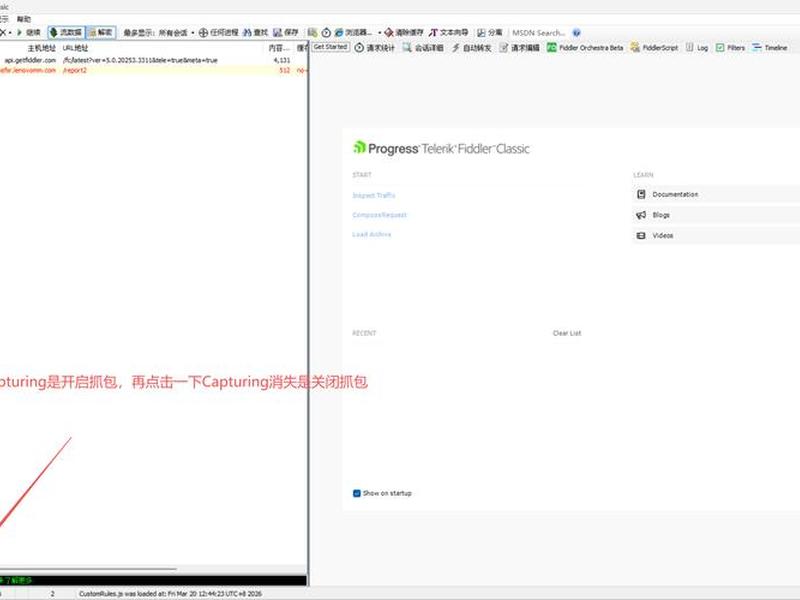
Task: Open the Log tab
Action: [x=697, y=47]
